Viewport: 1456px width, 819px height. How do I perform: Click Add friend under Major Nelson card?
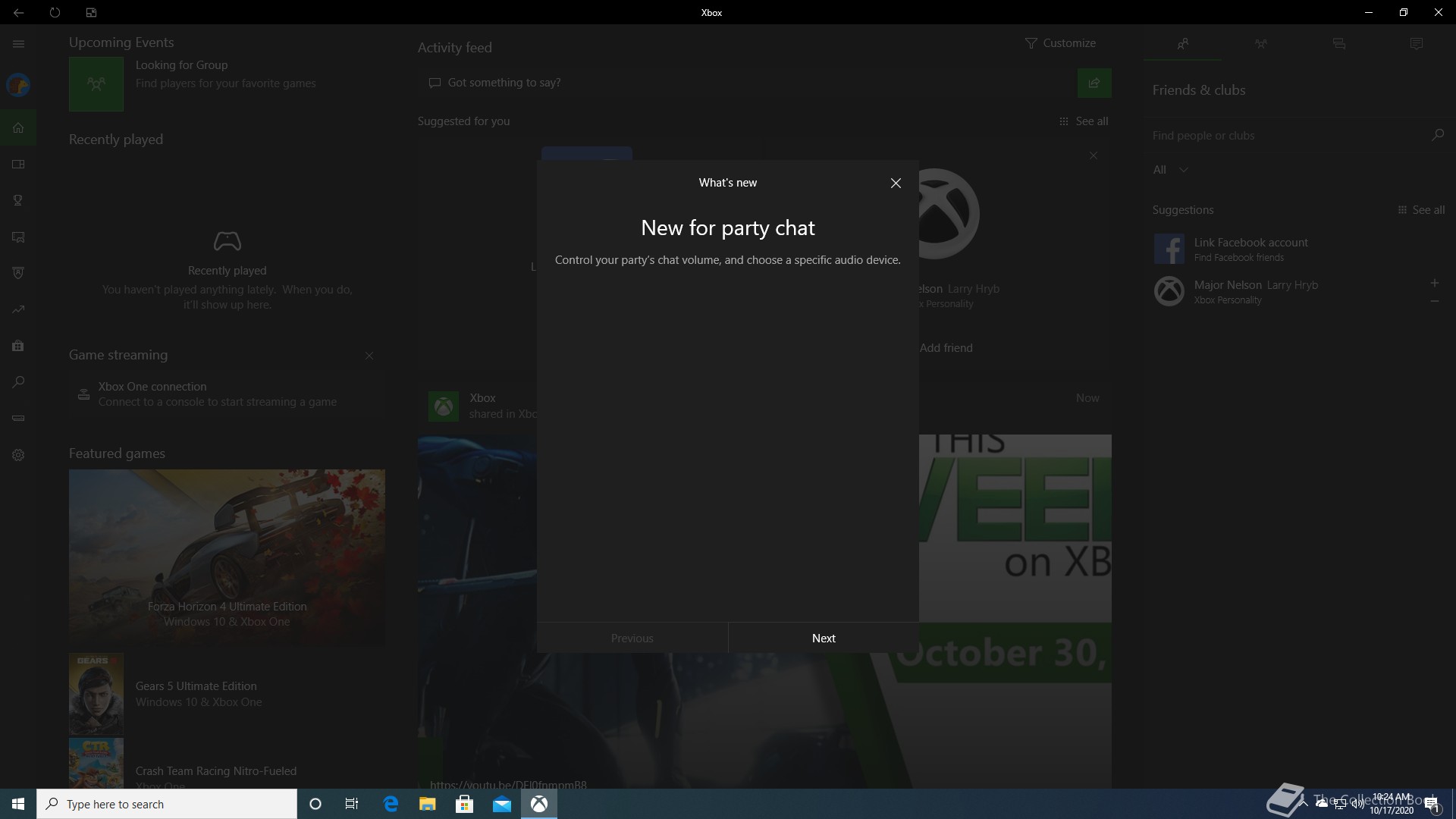click(946, 348)
